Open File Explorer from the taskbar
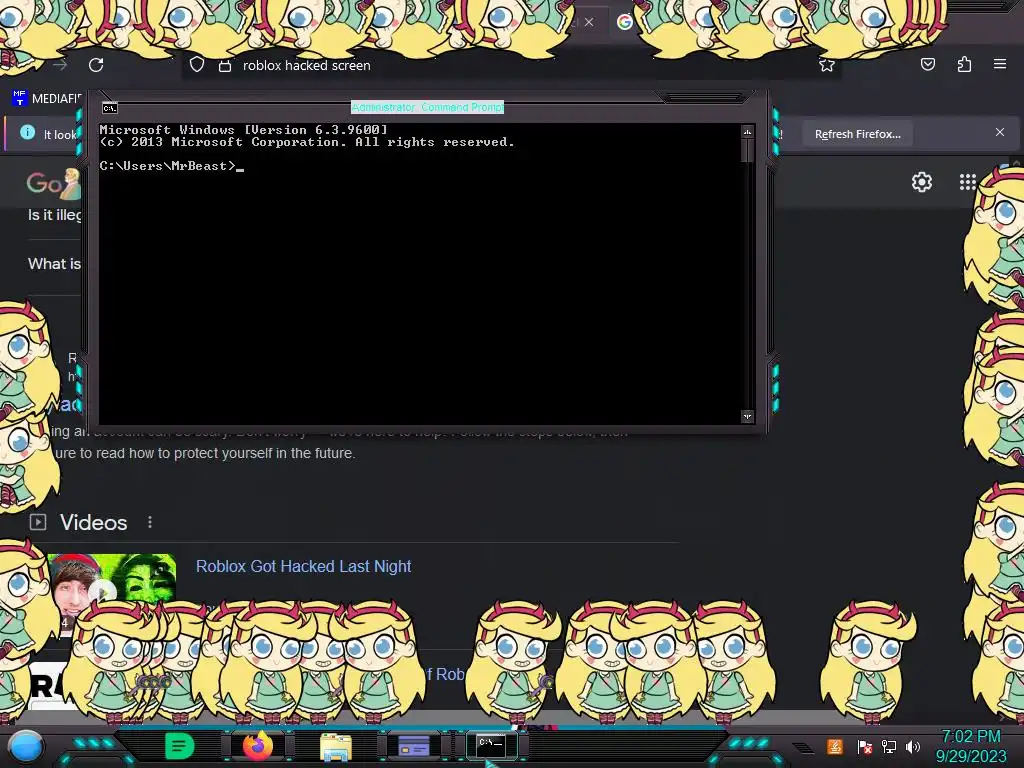 coord(336,747)
